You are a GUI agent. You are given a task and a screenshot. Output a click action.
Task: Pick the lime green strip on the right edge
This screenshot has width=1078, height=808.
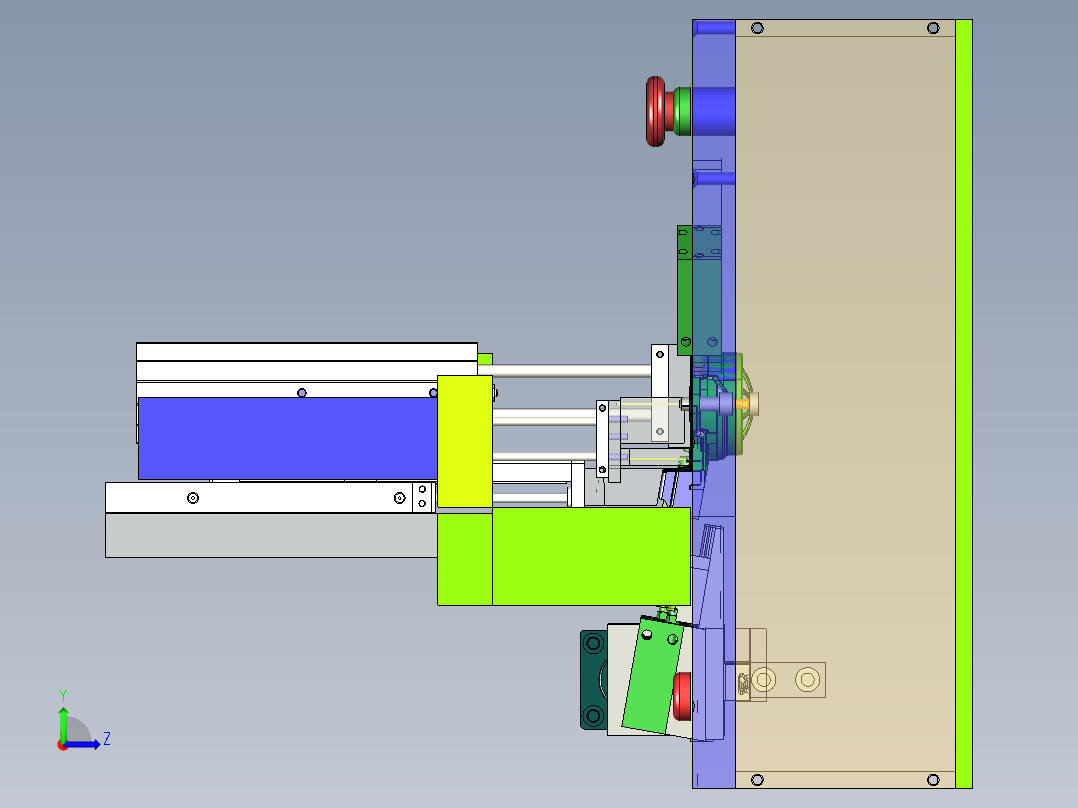pyautogui.click(x=964, y=404)
